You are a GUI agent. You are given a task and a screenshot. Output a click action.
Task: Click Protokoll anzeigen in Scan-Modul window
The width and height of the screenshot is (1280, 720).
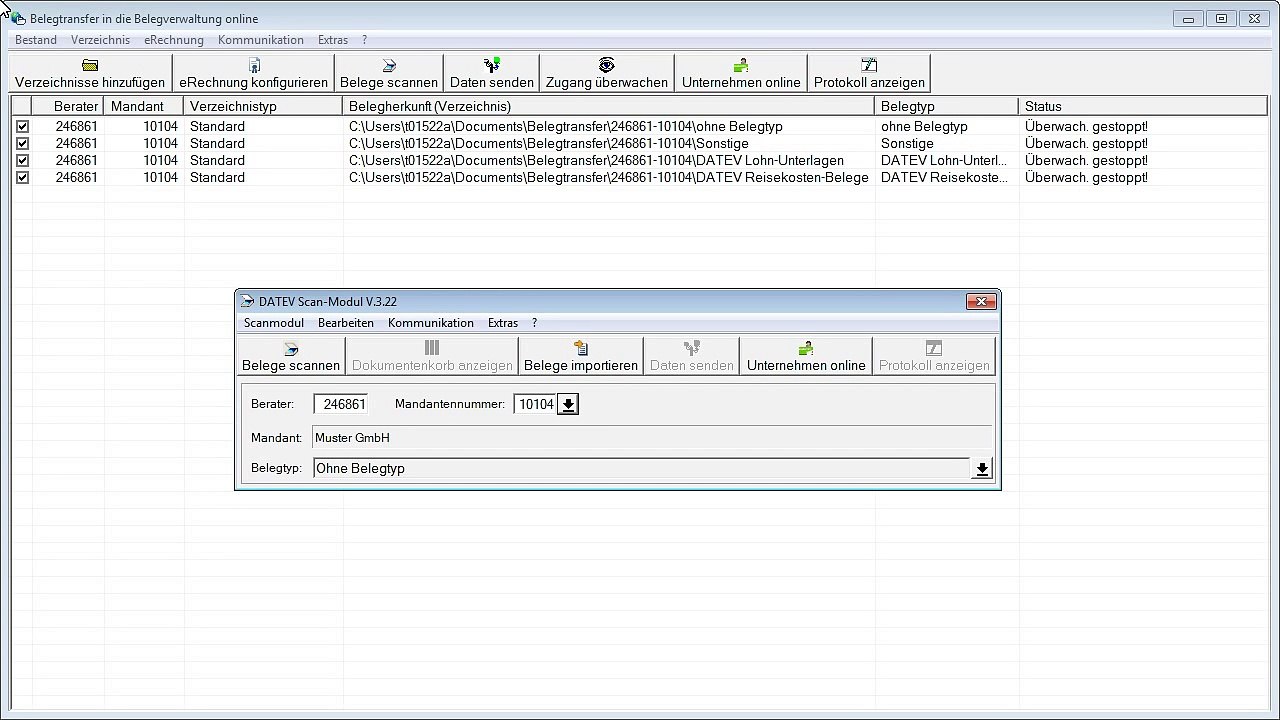tap(934, 356)
